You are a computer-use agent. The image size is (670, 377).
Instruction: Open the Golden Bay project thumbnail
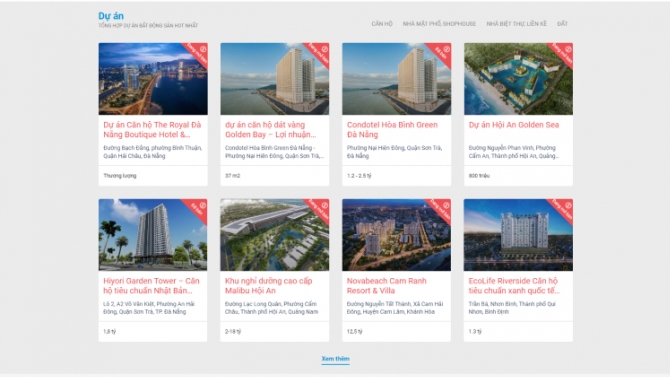[275, 79]
